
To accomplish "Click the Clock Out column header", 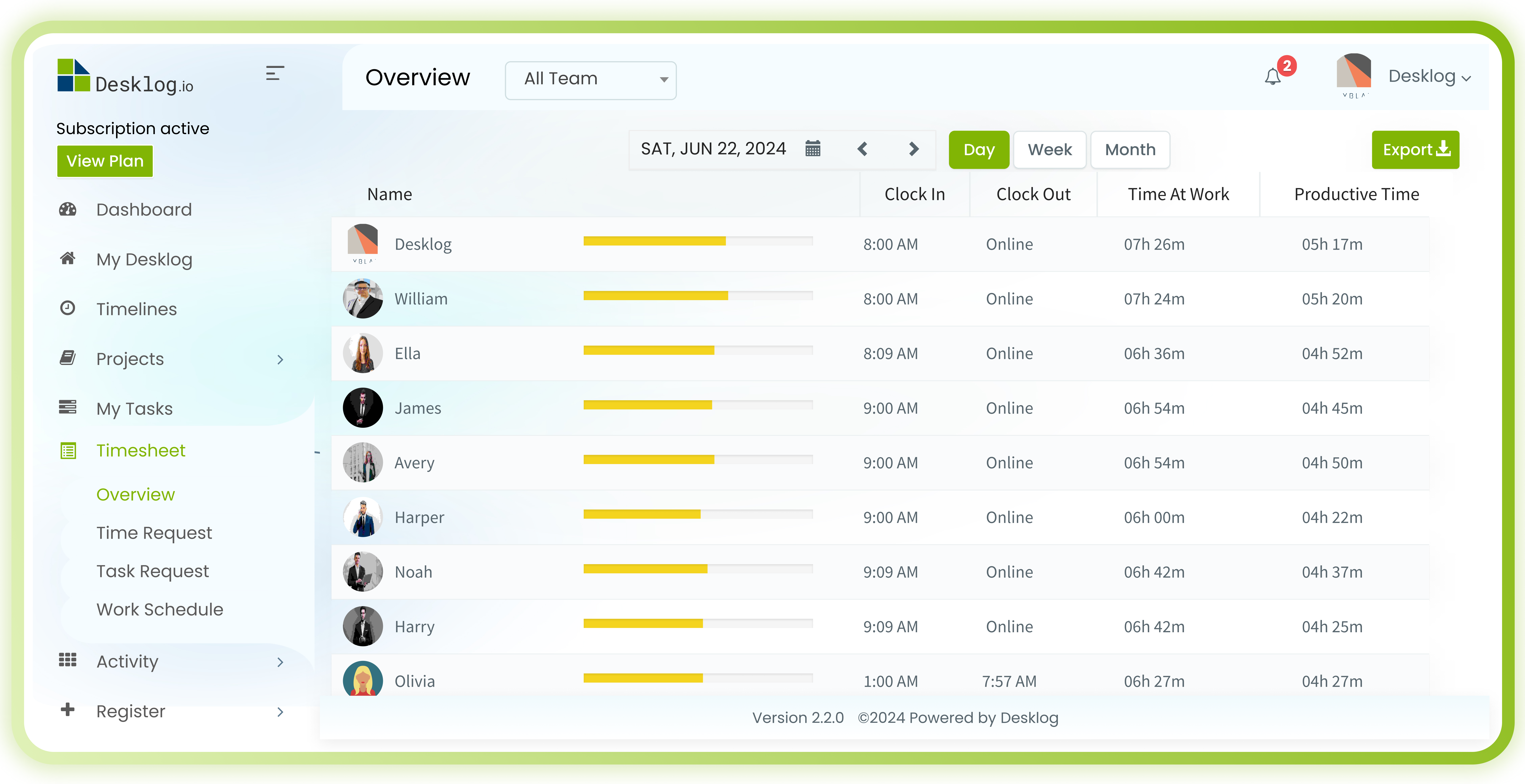I will tap(1033, 194).
